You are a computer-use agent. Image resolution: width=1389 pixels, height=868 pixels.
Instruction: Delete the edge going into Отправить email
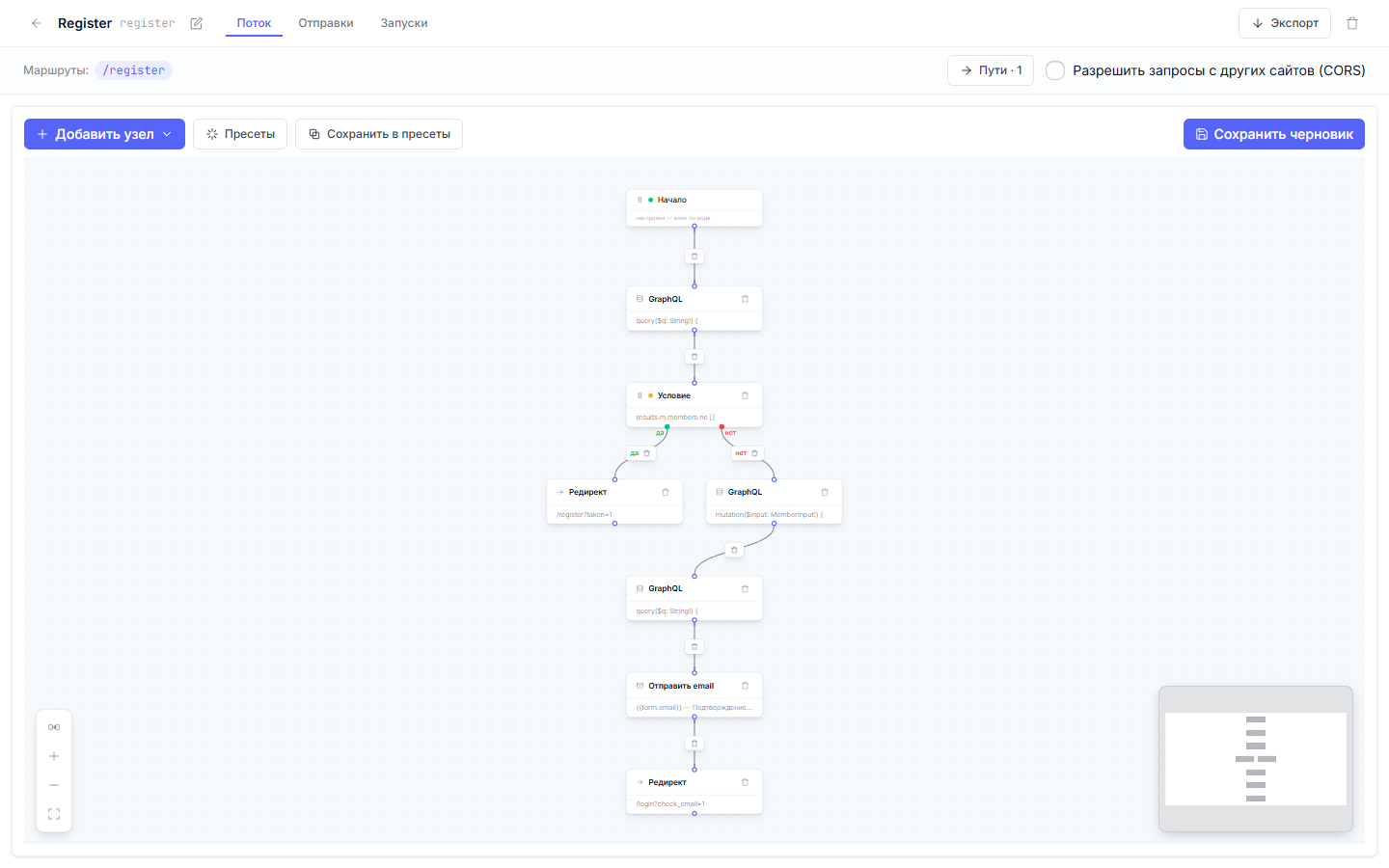[694, 647]
